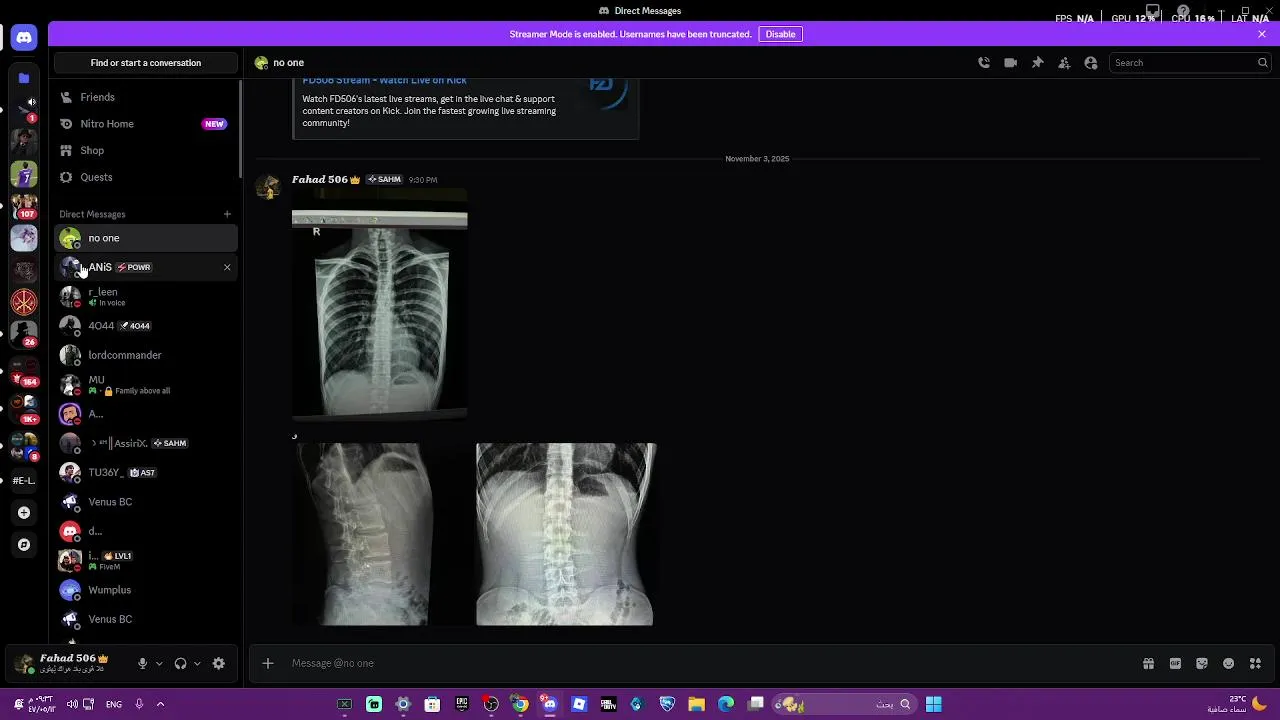Open Google Chrome from taskbar
Screen dimensions: 1280x720
(520, 704)
